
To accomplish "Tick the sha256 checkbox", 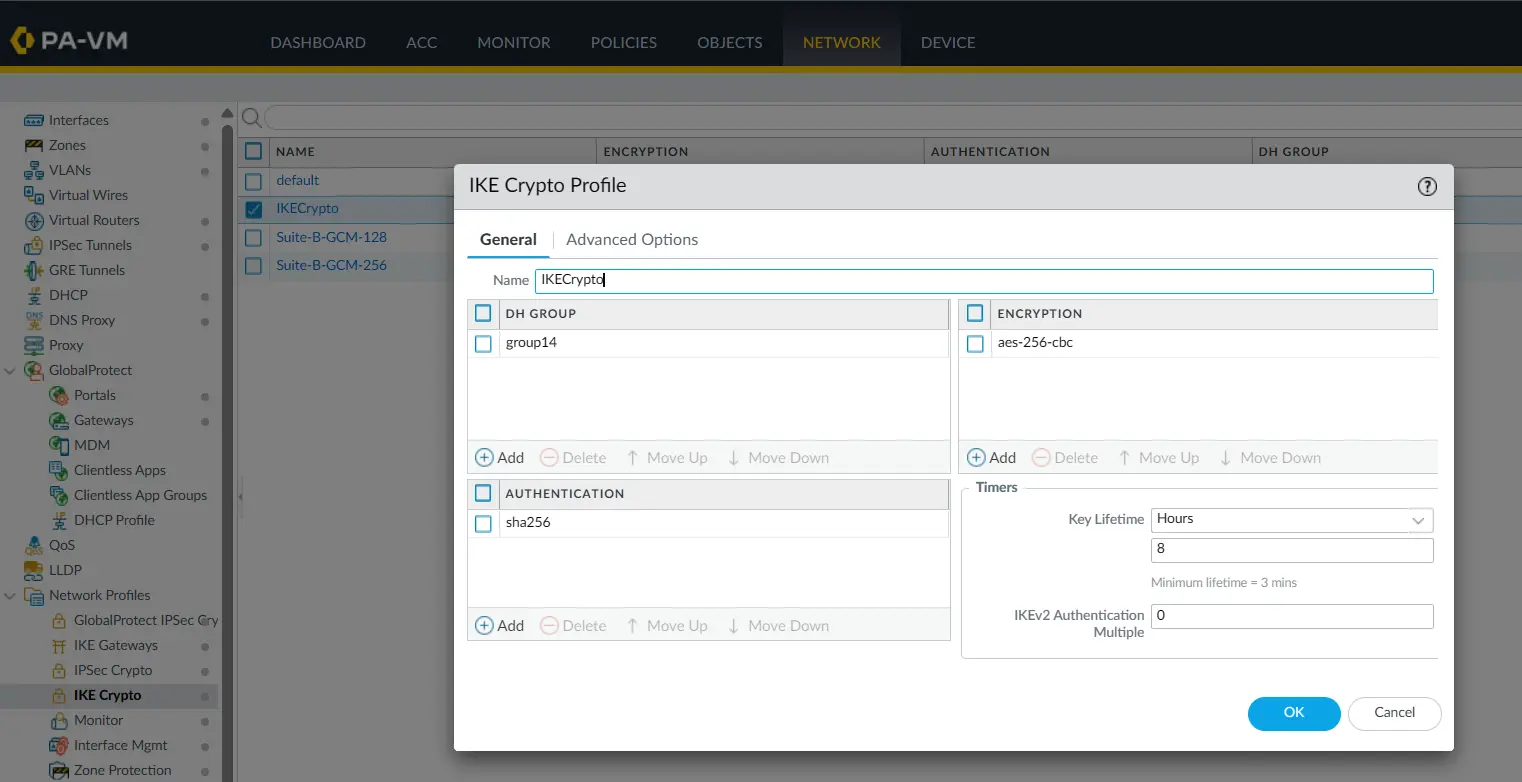I will click(483, 523).
